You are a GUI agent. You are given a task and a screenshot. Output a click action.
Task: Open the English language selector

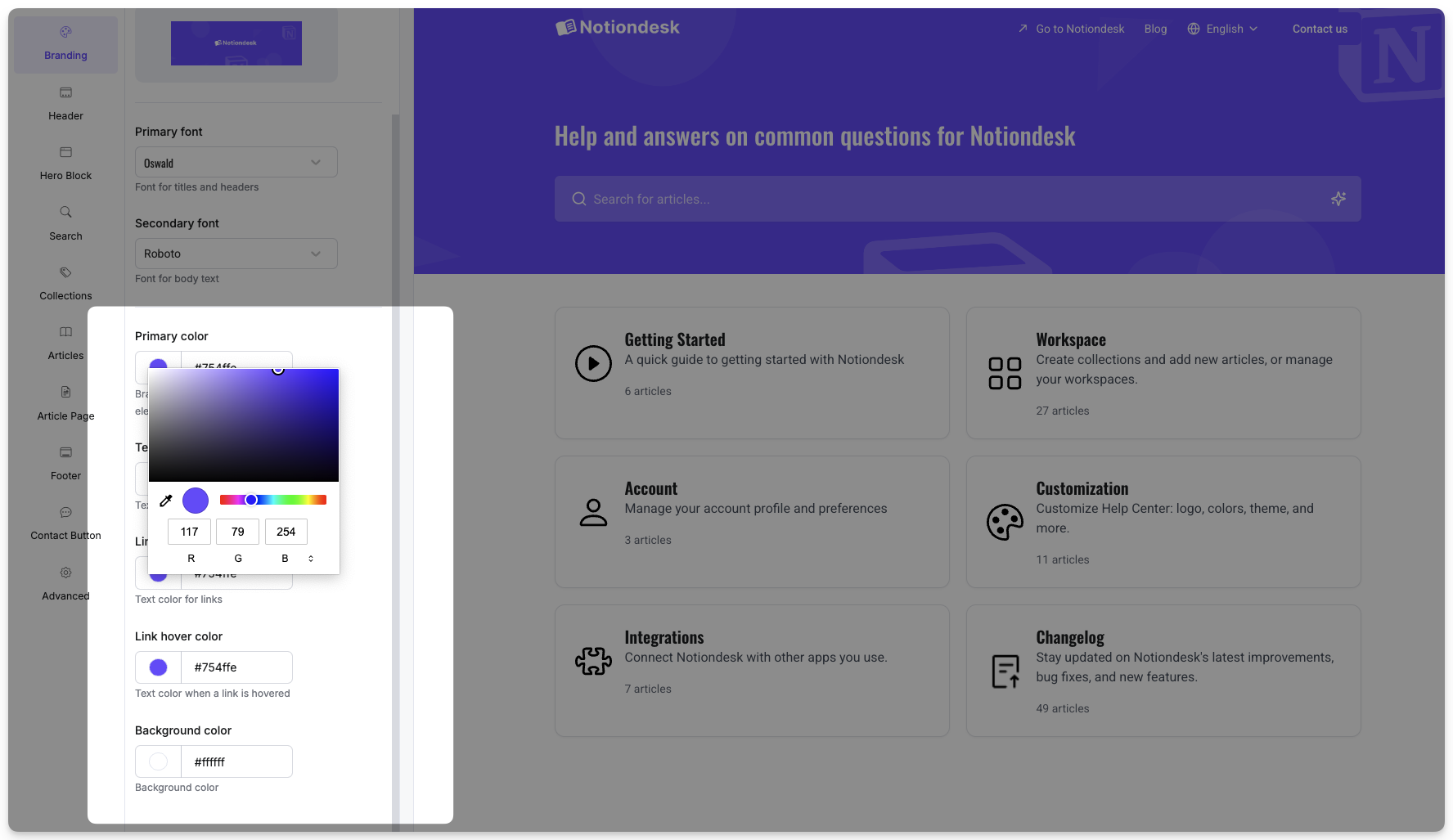pos(1222,29)
